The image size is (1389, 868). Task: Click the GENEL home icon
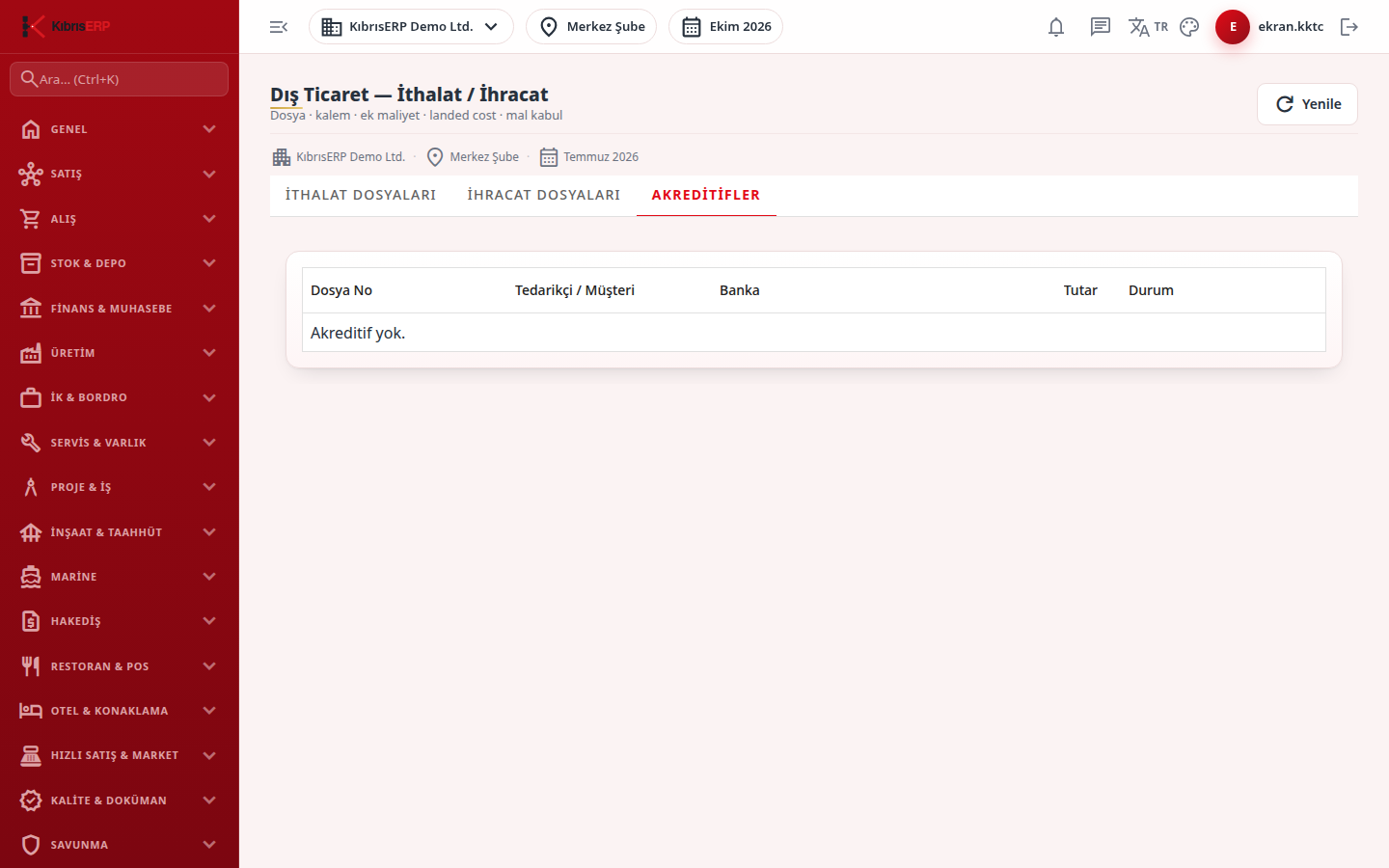click(x=31, y=129)
